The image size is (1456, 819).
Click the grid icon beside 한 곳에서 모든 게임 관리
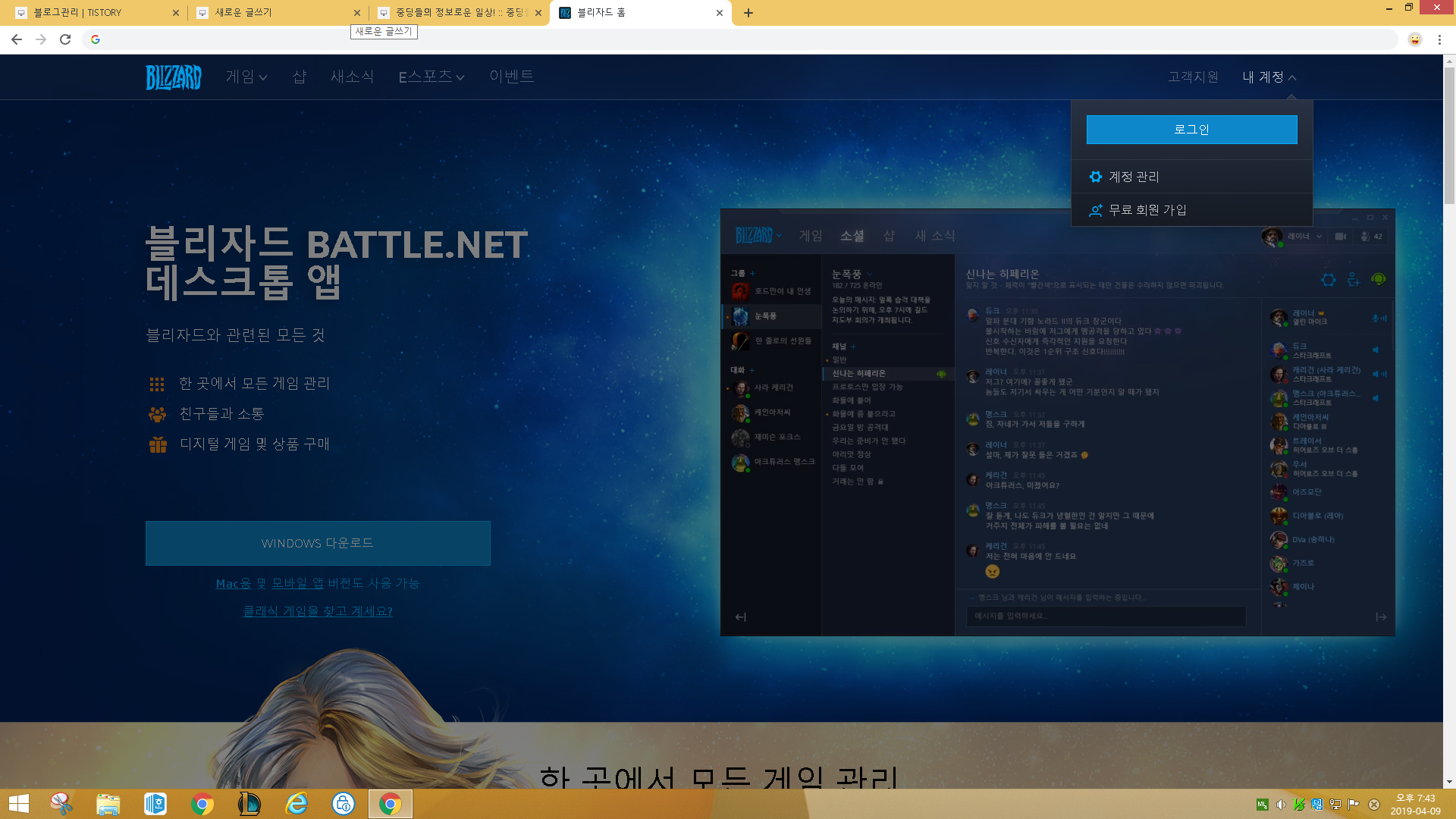pyautogui.click(x=157, y=384)
